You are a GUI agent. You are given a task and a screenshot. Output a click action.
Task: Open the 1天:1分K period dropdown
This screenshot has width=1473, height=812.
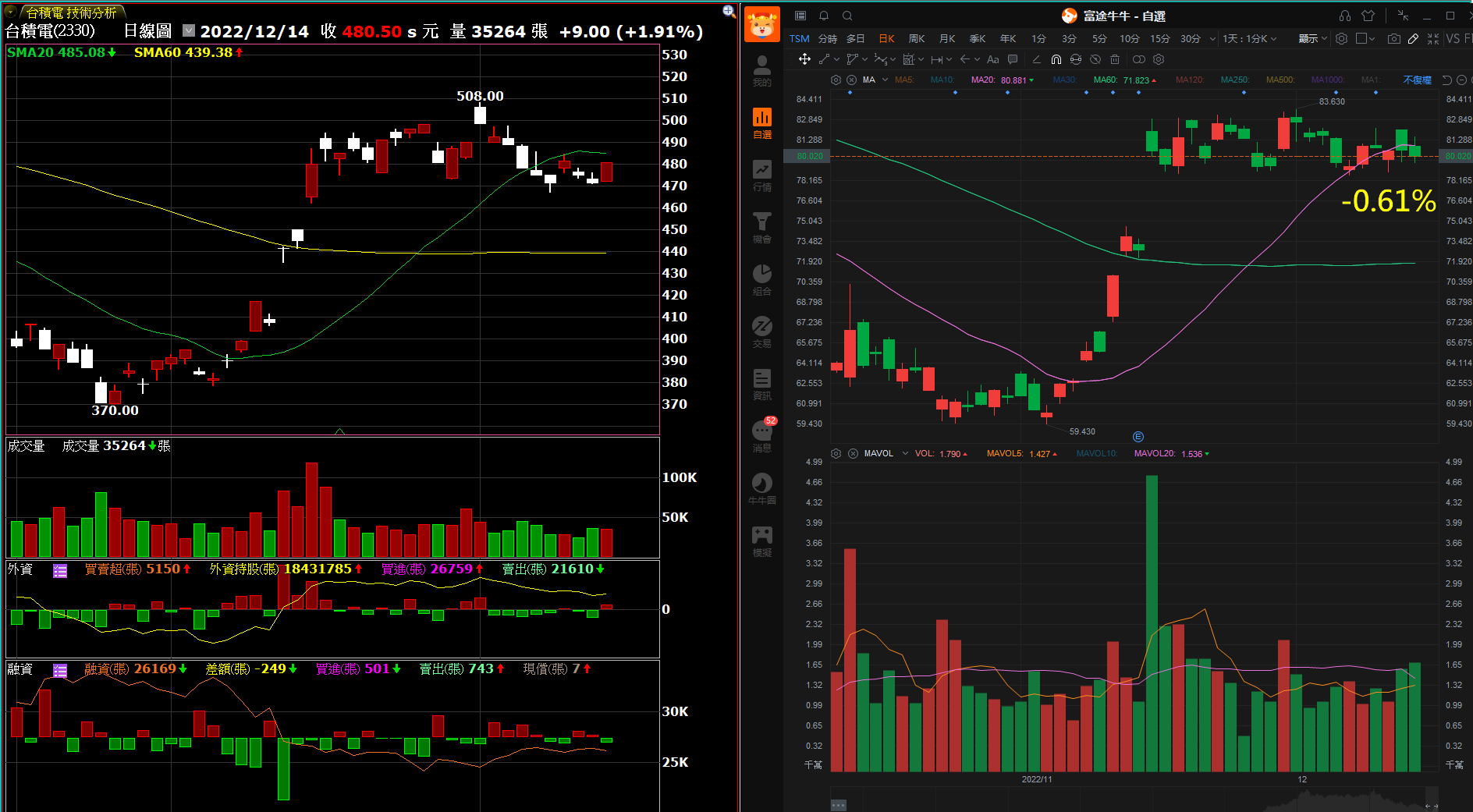coord(1250,38)
